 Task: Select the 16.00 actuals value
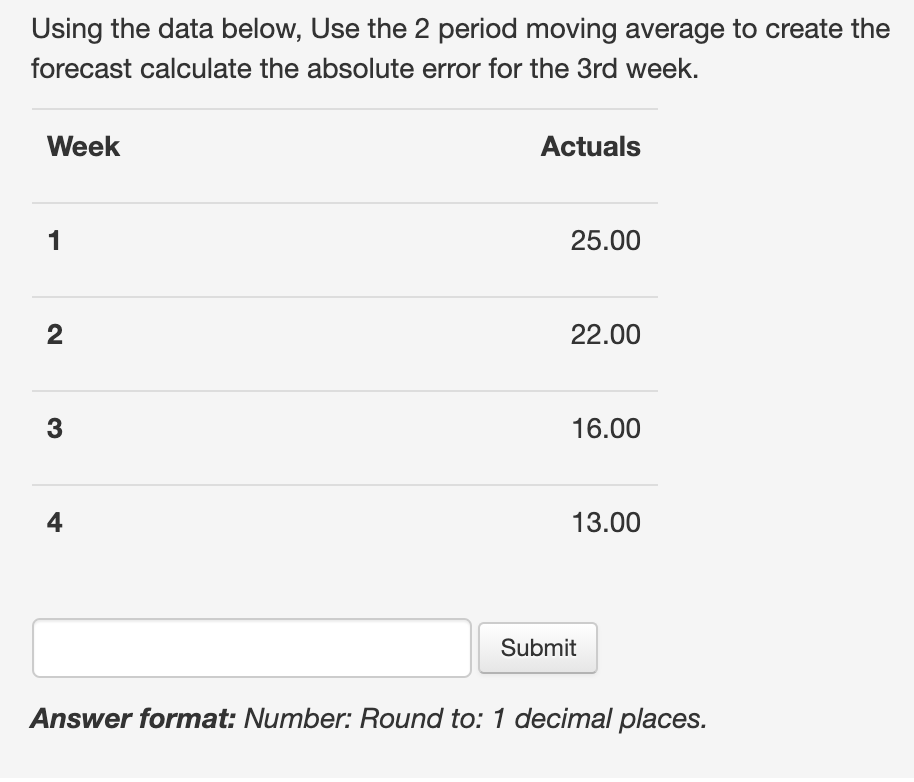[x=603, y=428]
